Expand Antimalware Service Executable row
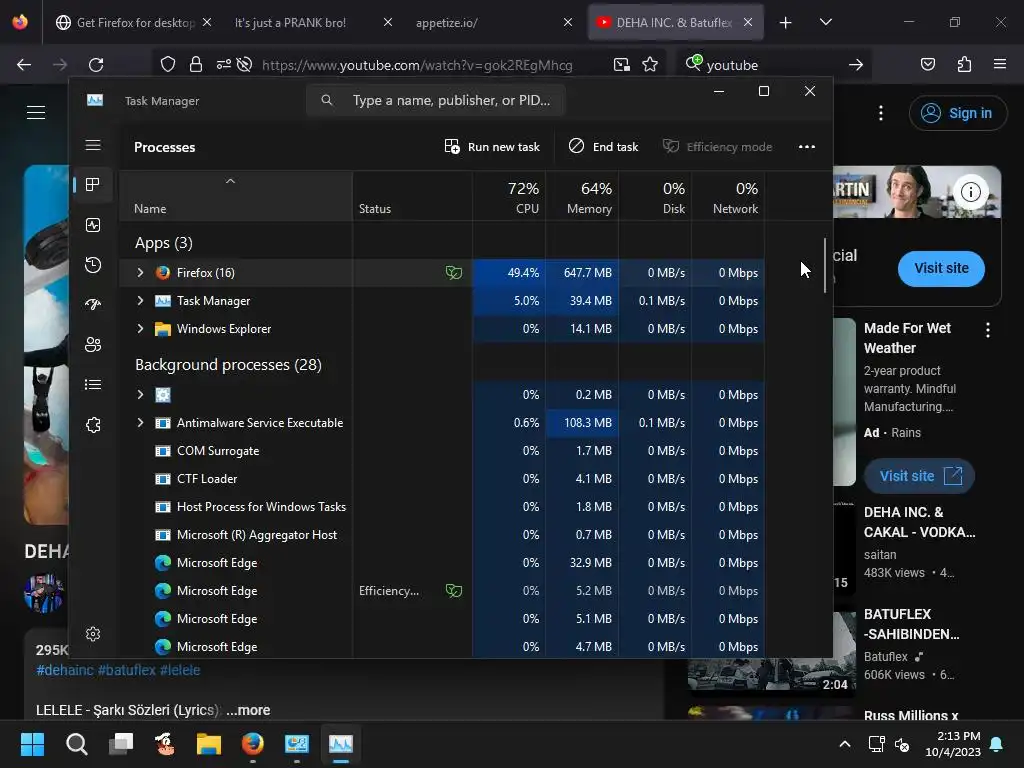 (x=140, y=423)
